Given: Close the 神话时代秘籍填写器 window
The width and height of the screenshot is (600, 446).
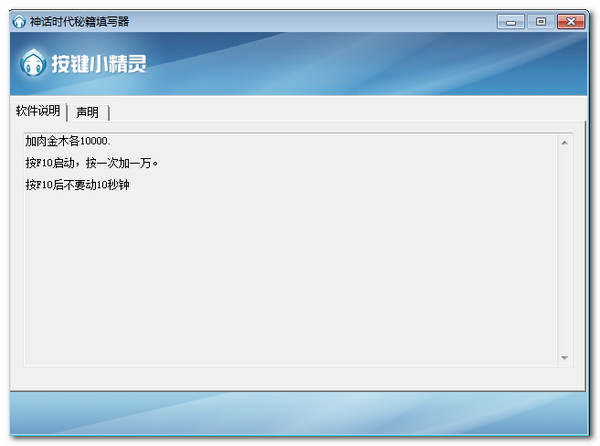Looking at the screenshot, I should pos(571,22).
